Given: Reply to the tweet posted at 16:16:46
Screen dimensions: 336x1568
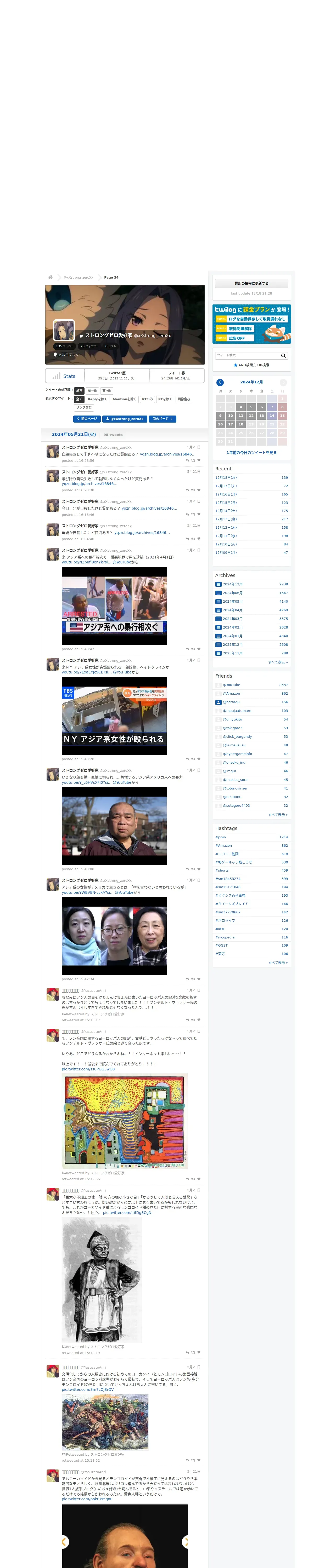Looking at the screenshot, I should [187, 514].
